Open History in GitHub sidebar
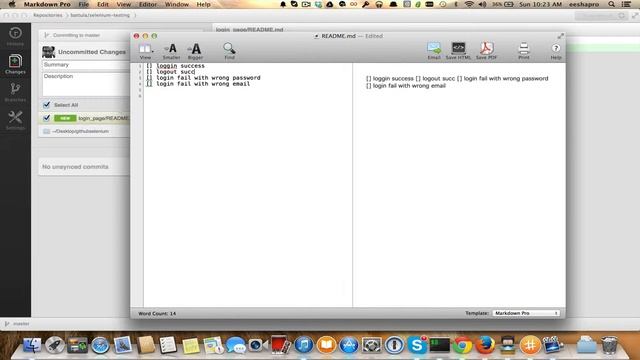Screen dimensions: 640x360 pyautogui.click(x=15, y=36)
